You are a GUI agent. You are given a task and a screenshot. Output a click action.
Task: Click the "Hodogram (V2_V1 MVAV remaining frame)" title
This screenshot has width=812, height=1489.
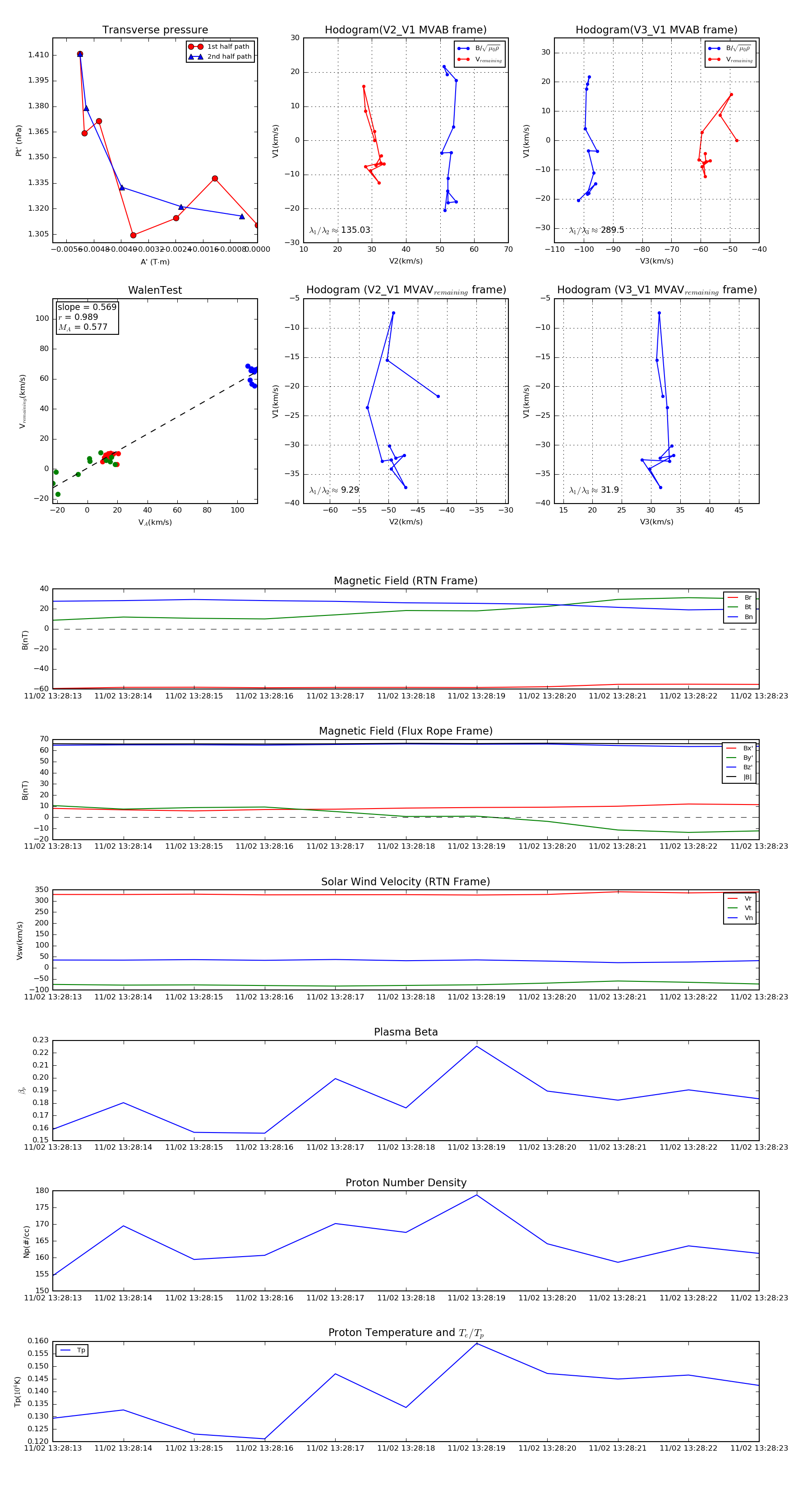point(406,290)
